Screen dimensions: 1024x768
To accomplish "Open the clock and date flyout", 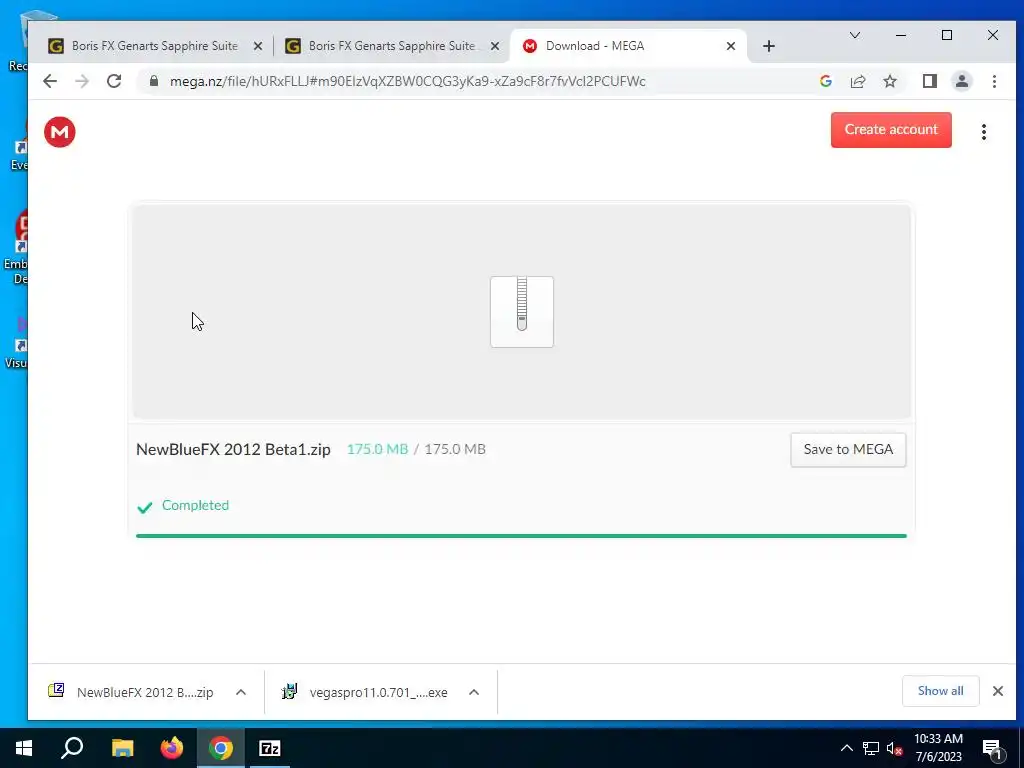I will (938, 748).
